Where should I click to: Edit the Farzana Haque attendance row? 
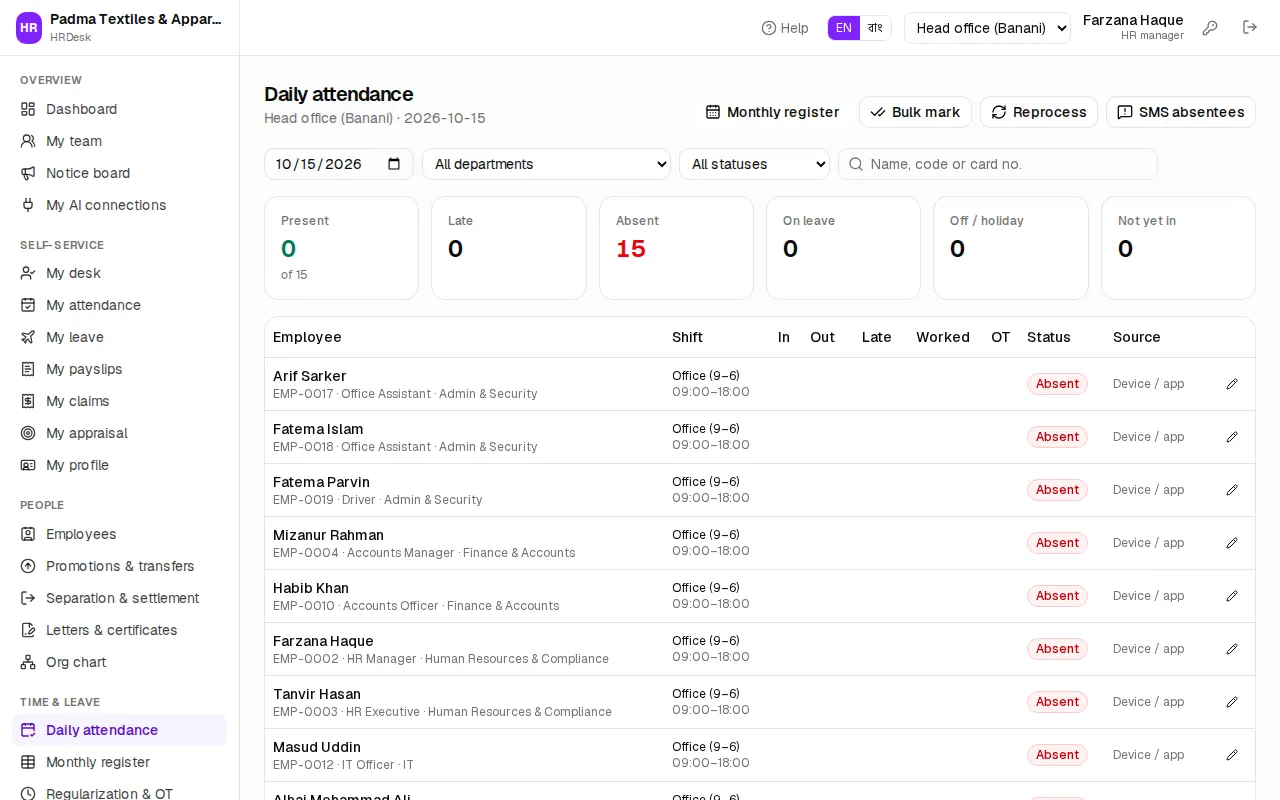coord(1232,649)
